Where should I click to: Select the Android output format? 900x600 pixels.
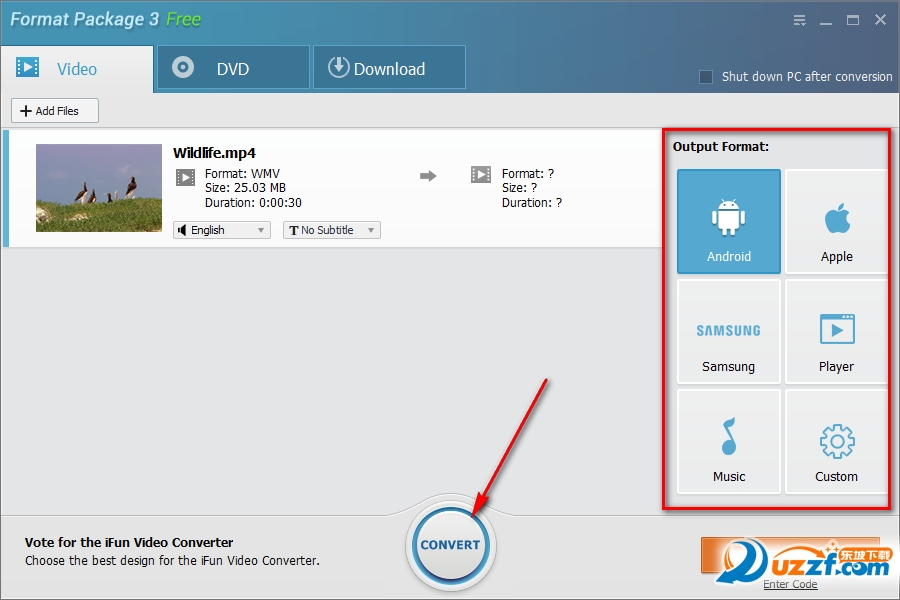(x=728, y=221)
